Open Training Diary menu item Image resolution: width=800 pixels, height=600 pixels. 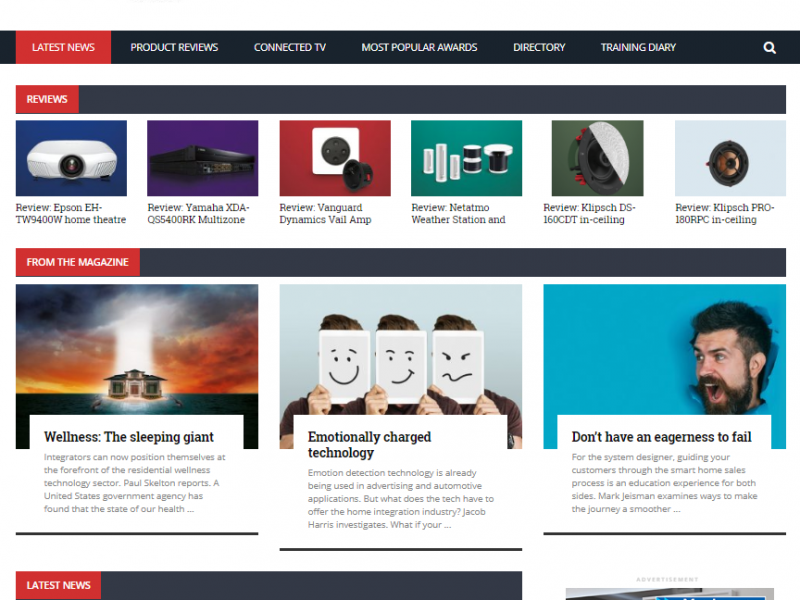pos(638,47)
